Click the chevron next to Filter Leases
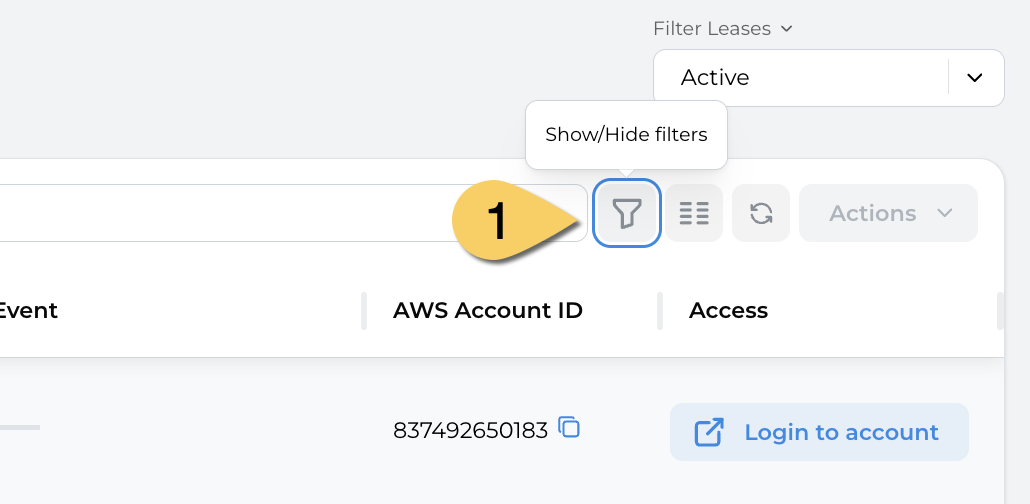Viewport: 1030px width, 504px height. [x=786, y=29]
